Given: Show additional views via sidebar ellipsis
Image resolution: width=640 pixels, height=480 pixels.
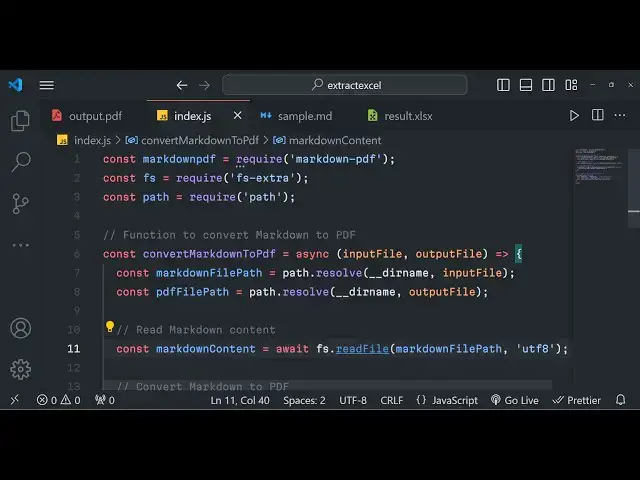Looking at the screenshot, I should (20, 245).
